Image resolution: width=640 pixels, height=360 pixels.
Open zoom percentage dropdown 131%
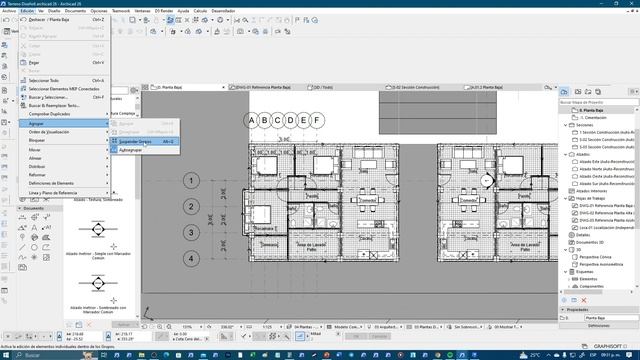point(201,327)
